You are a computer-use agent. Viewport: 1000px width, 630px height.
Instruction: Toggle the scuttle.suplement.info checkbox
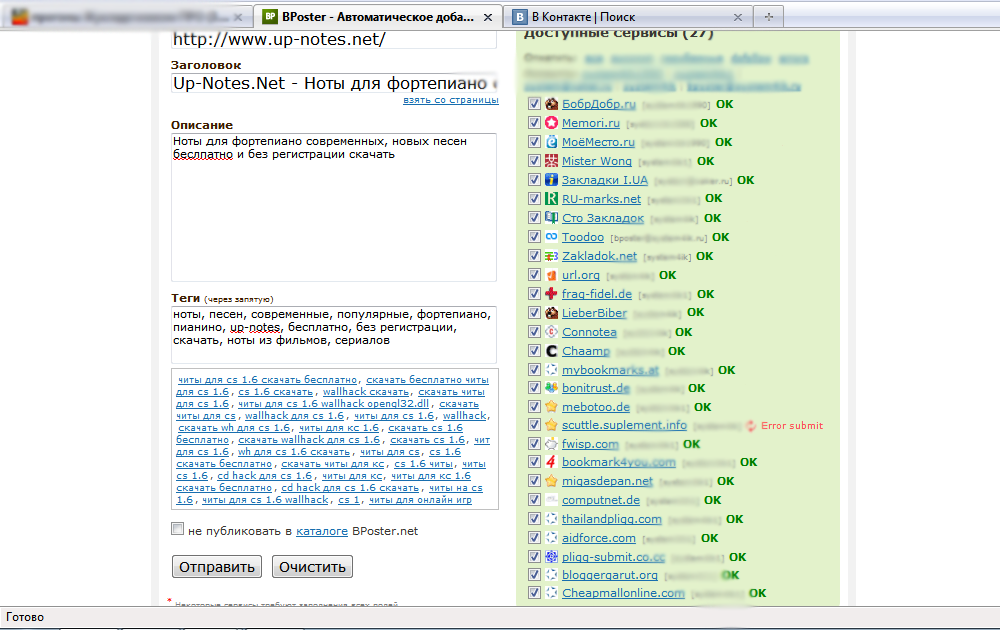point(534,425)
